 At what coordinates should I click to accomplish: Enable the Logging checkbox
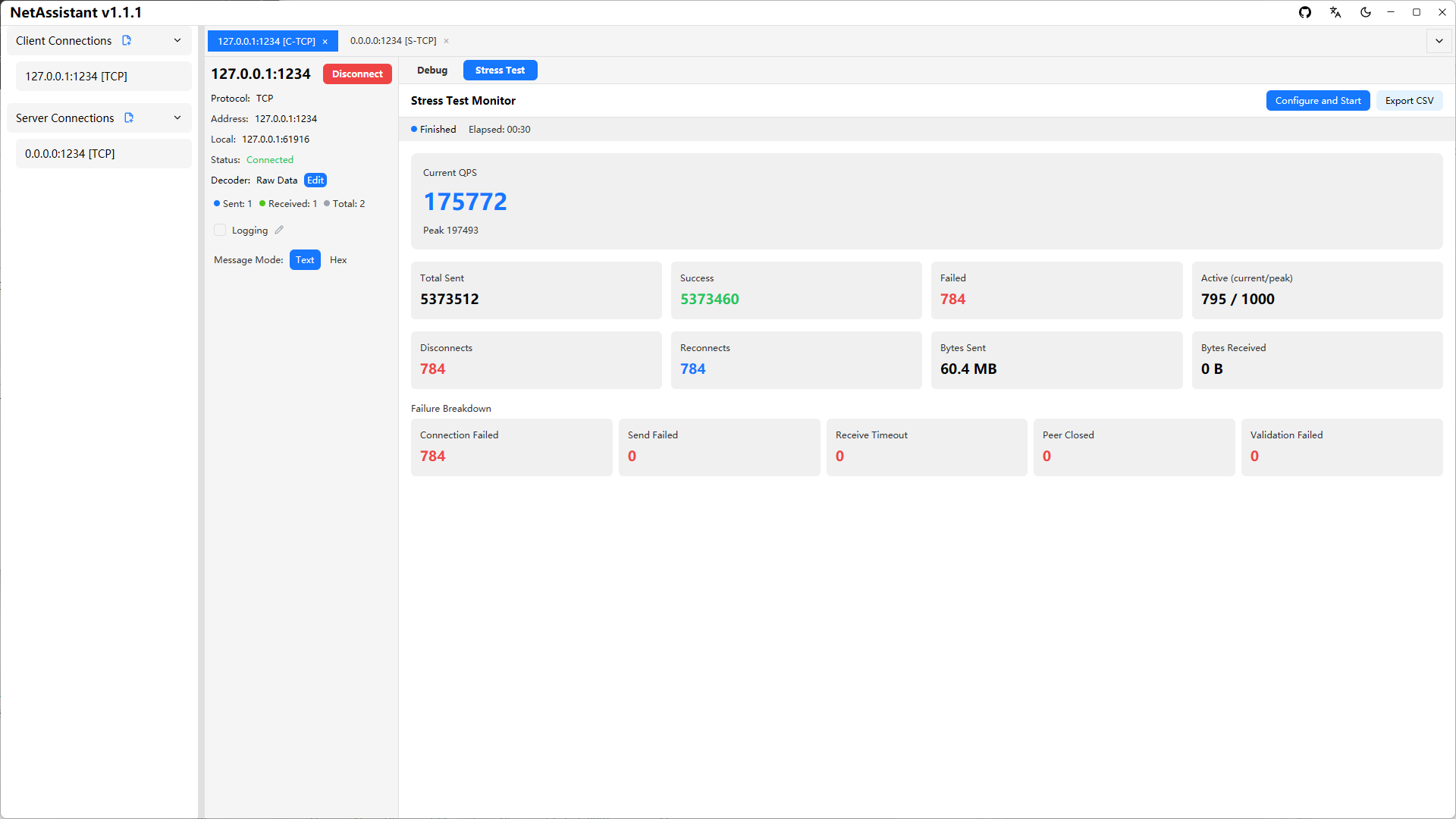[220, 230]
